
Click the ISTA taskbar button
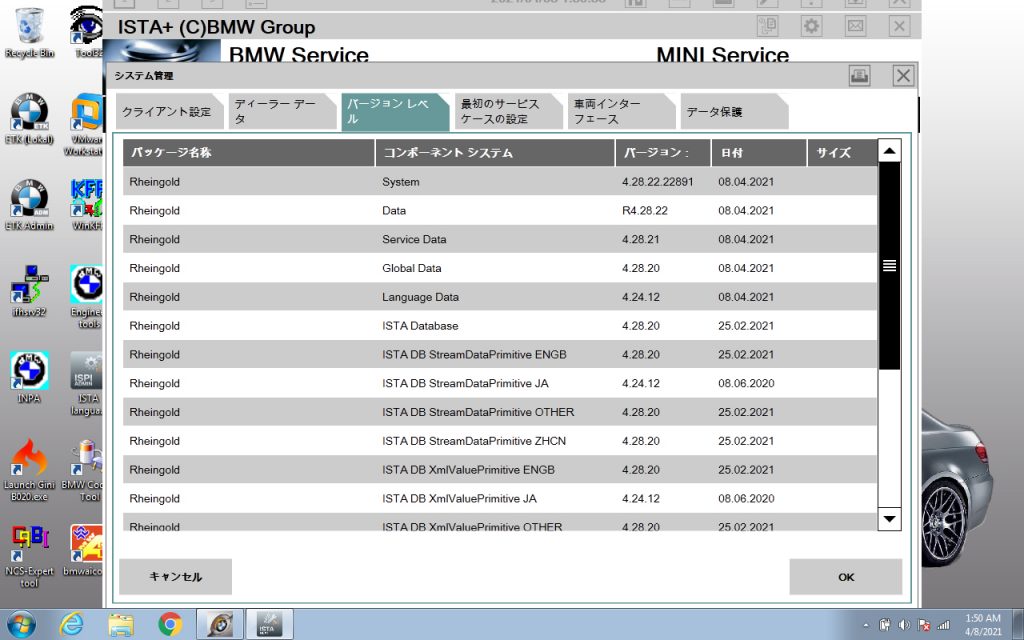pyautogui.click(x=269, y=624)
